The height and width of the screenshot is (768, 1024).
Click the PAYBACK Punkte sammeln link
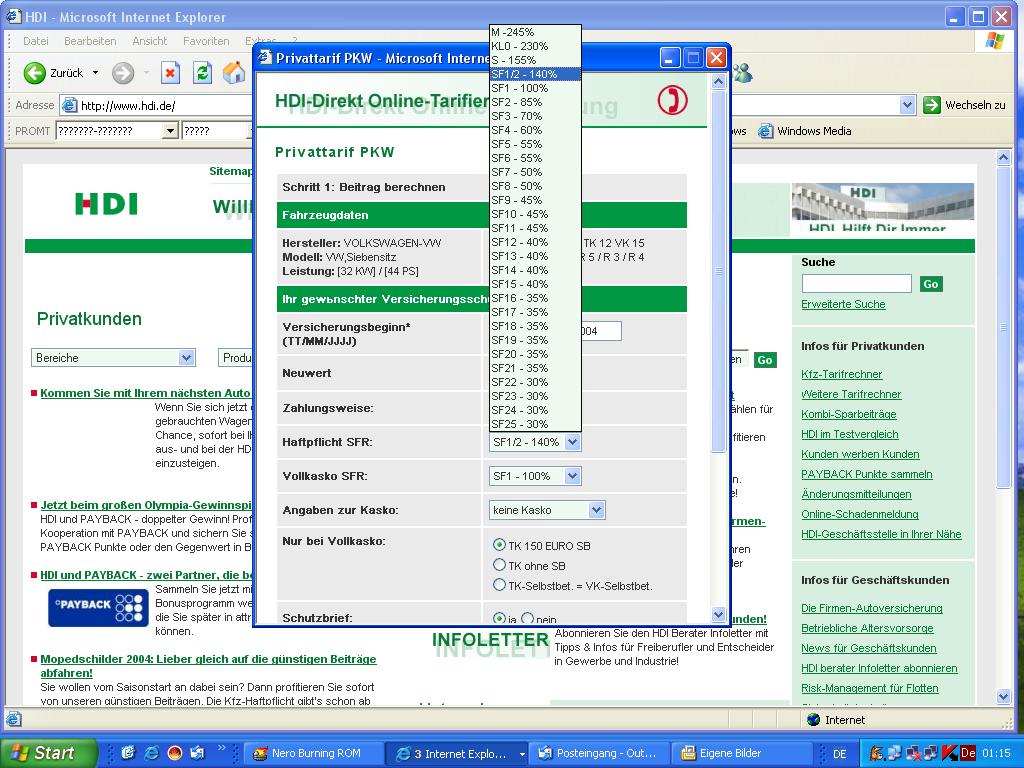pyautogui.click(x=867, y=474)
